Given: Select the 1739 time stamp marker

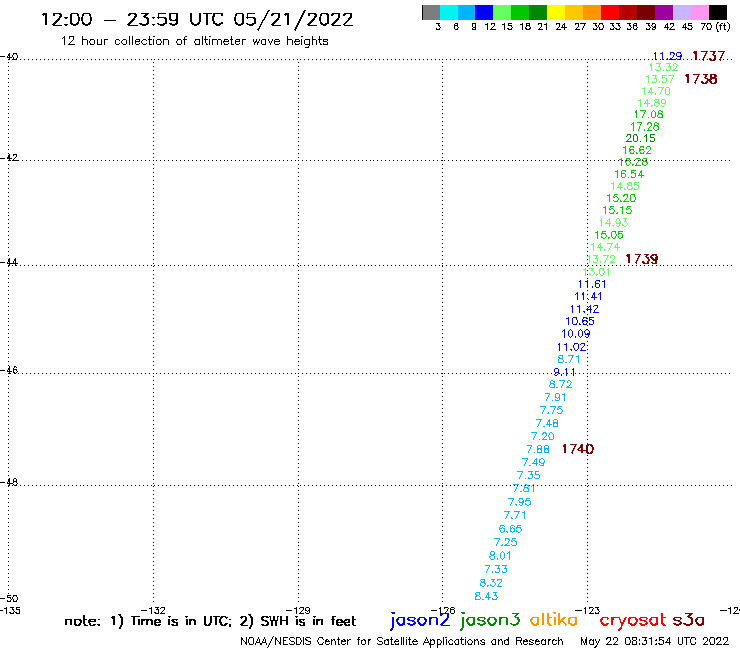Looking at the screenshot, I should click(x=641, y=259).
